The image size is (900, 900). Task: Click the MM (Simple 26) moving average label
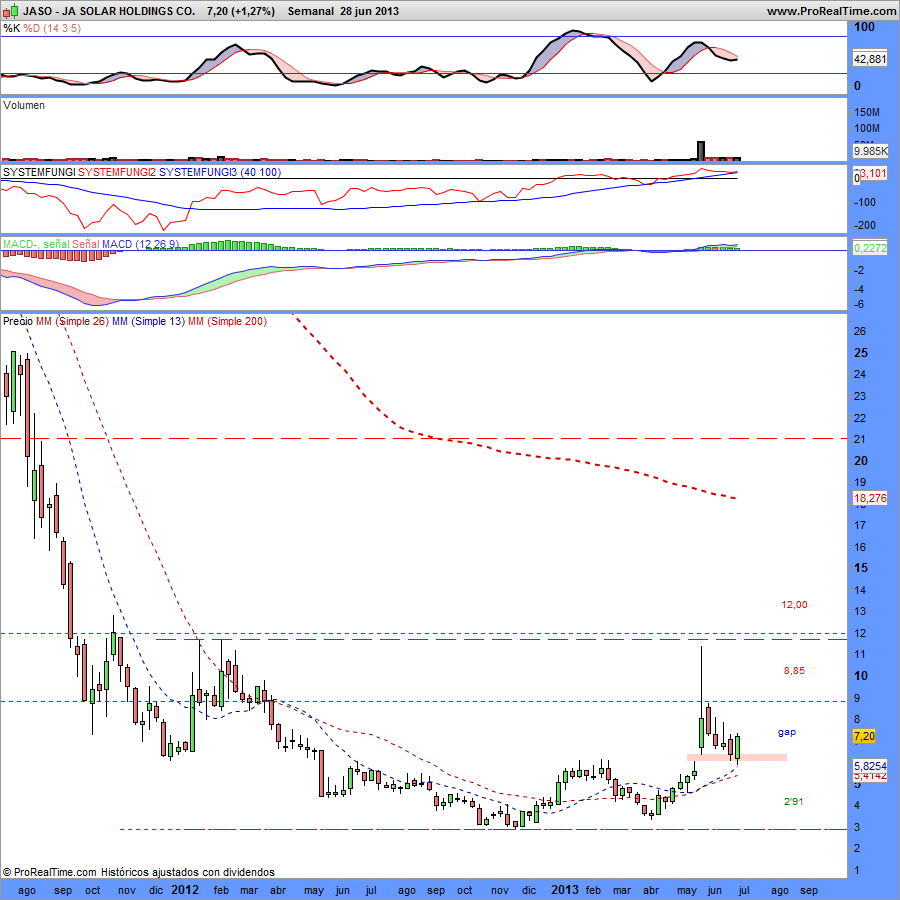click(72, 321)
